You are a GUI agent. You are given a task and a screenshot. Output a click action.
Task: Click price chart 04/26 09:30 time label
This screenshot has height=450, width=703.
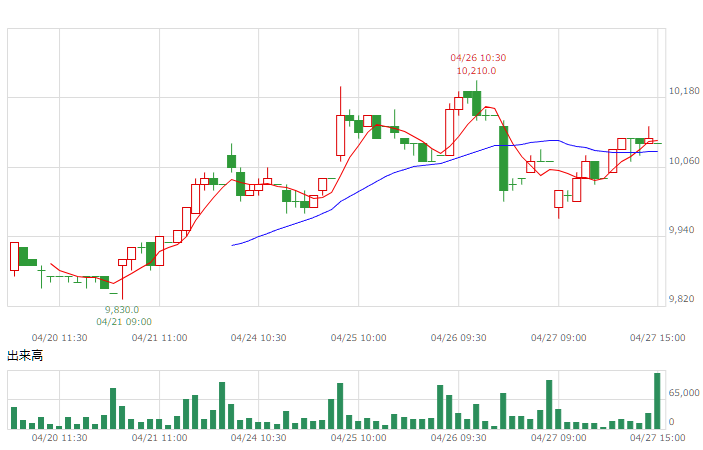[458, 338]
